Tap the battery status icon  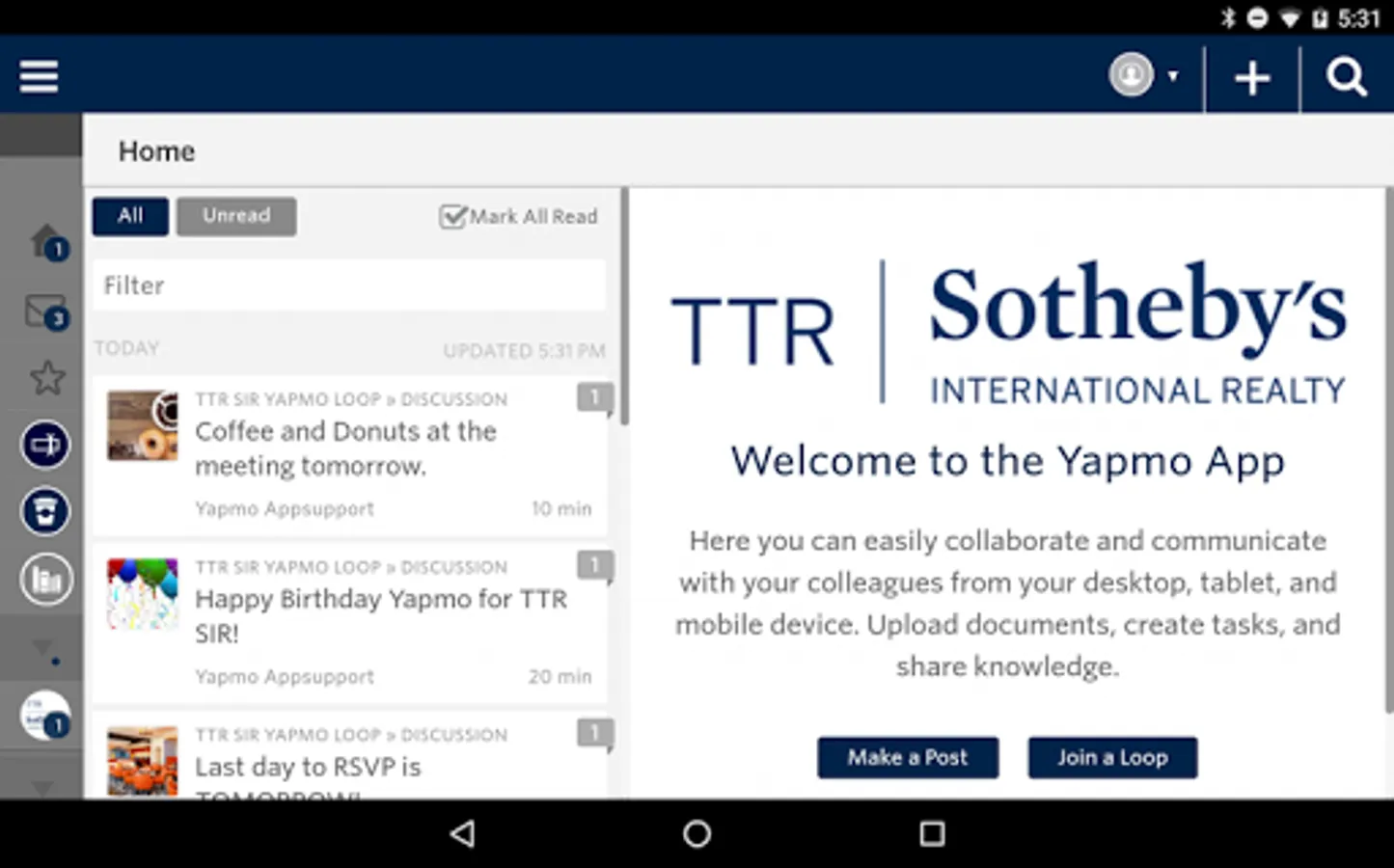point(1320,18)
